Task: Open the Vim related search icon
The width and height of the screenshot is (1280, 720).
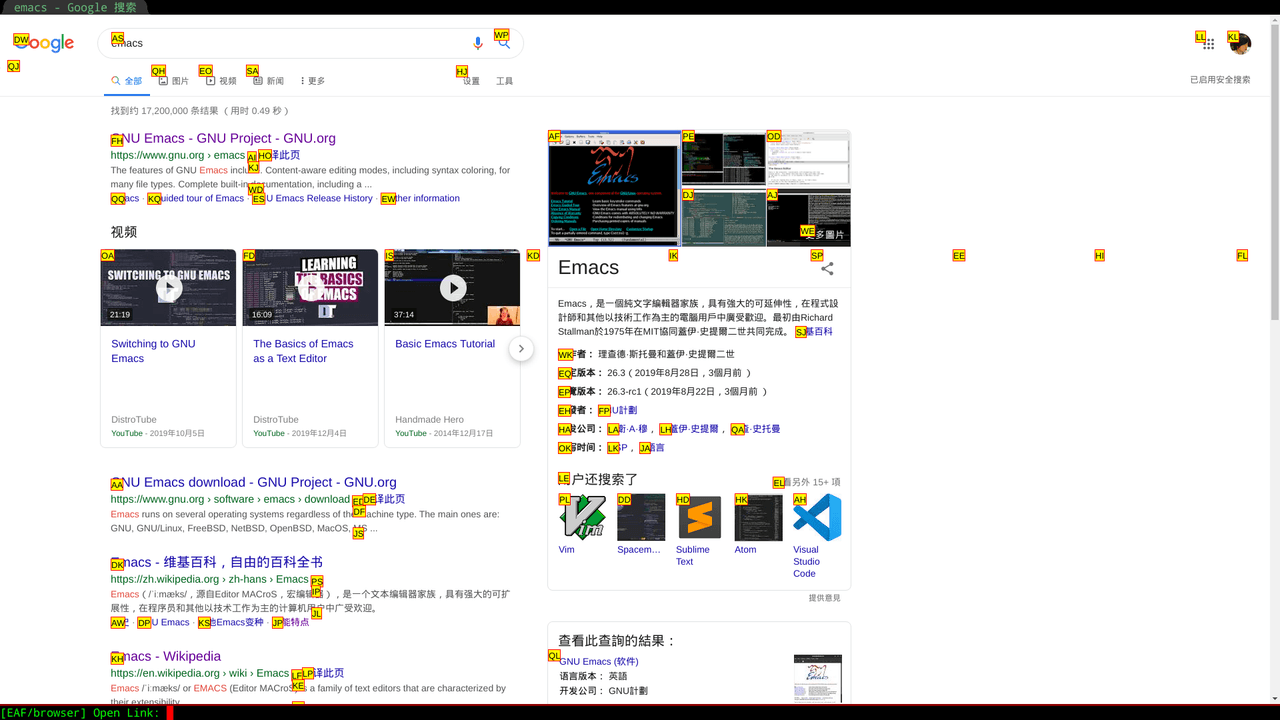Action: coord(582,517)
